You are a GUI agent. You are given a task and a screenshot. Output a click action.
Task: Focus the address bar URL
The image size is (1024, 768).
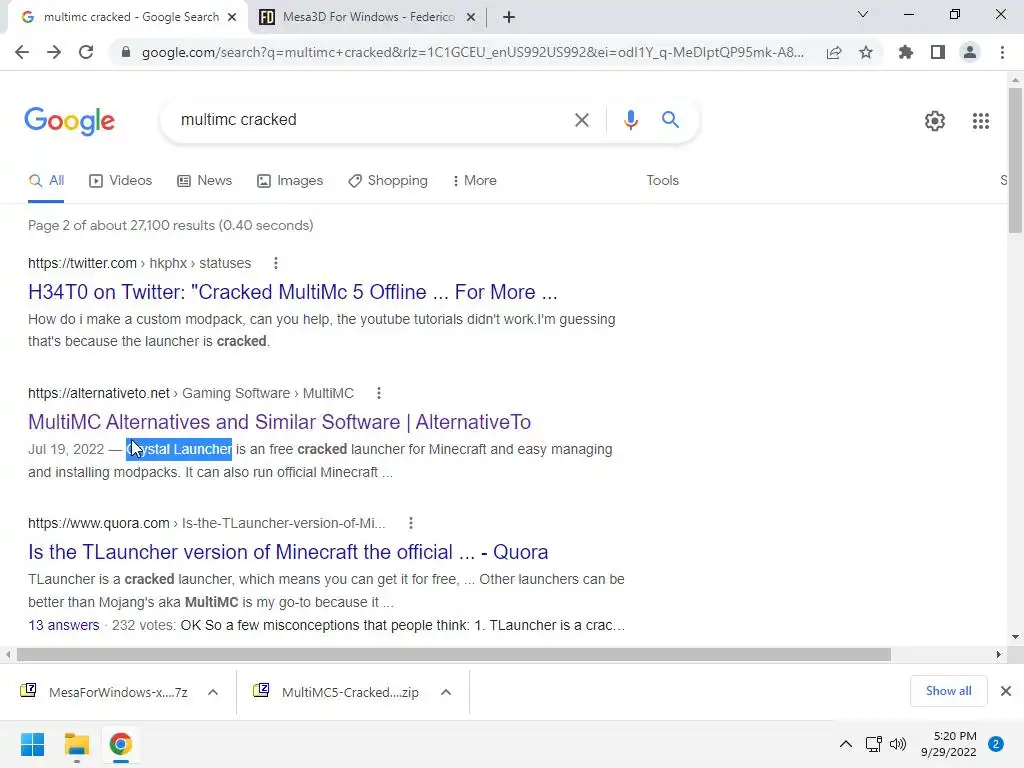pos(473,52)
